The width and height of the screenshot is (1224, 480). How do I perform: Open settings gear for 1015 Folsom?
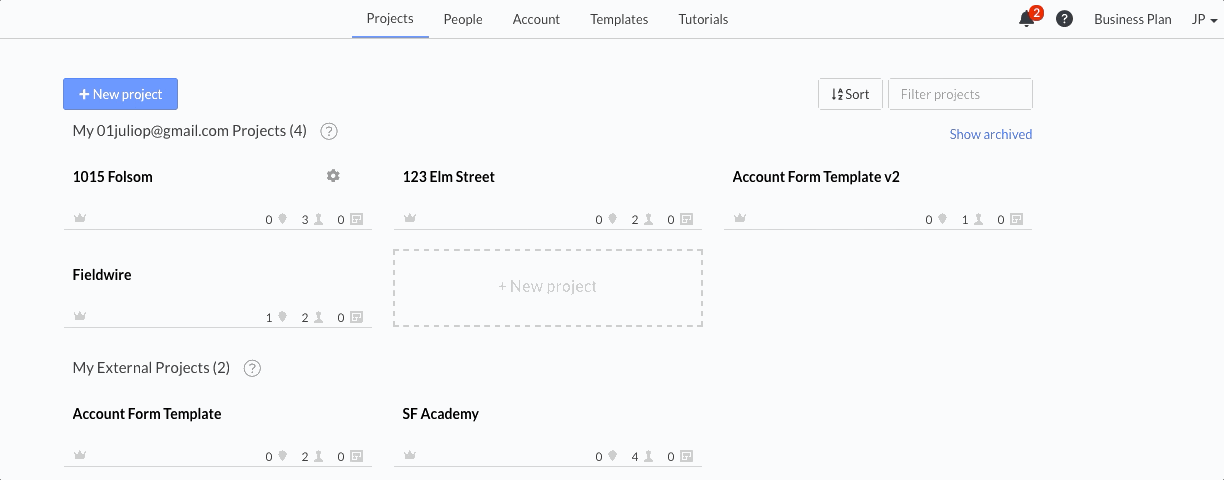coord(333,176)
